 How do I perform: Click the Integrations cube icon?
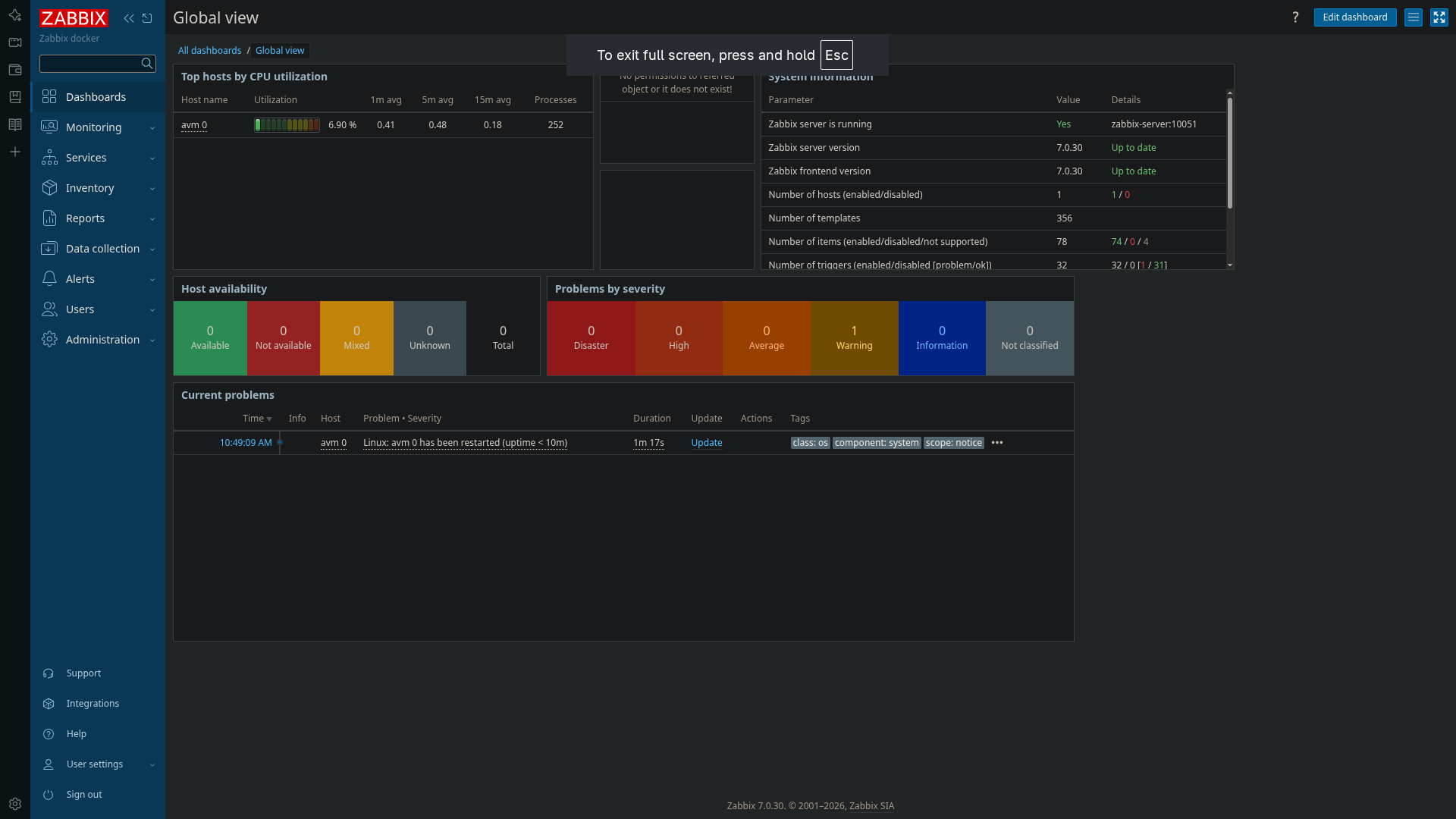[x=49, y=704]
